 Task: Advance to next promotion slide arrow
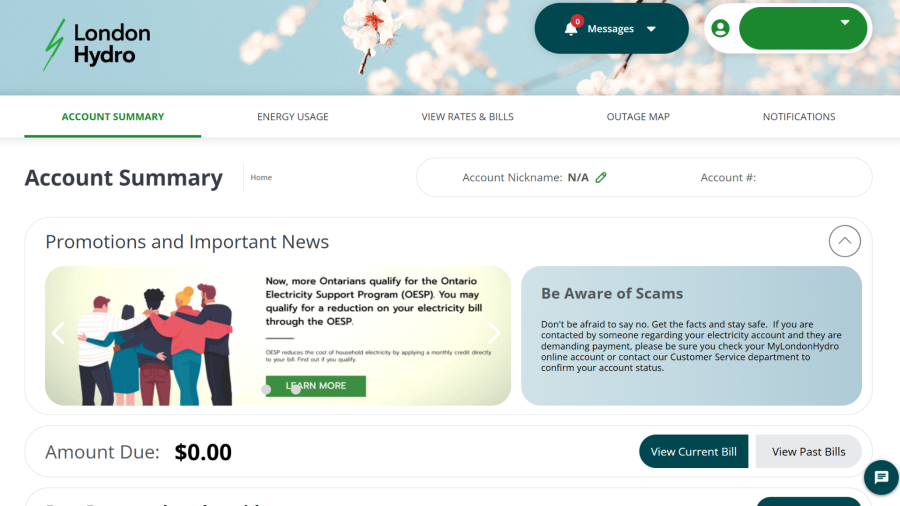(x=494, y=333)
